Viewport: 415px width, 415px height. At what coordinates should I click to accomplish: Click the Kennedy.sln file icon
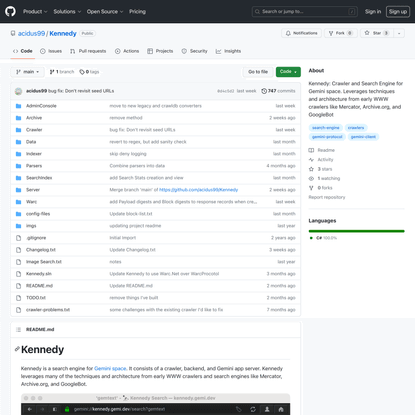19,274
